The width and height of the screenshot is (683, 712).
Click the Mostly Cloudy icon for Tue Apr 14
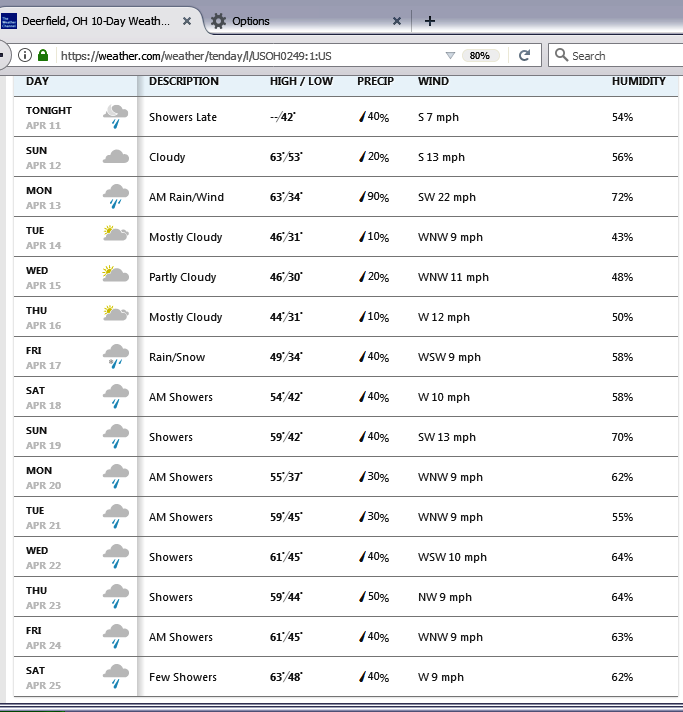(115, 233)
